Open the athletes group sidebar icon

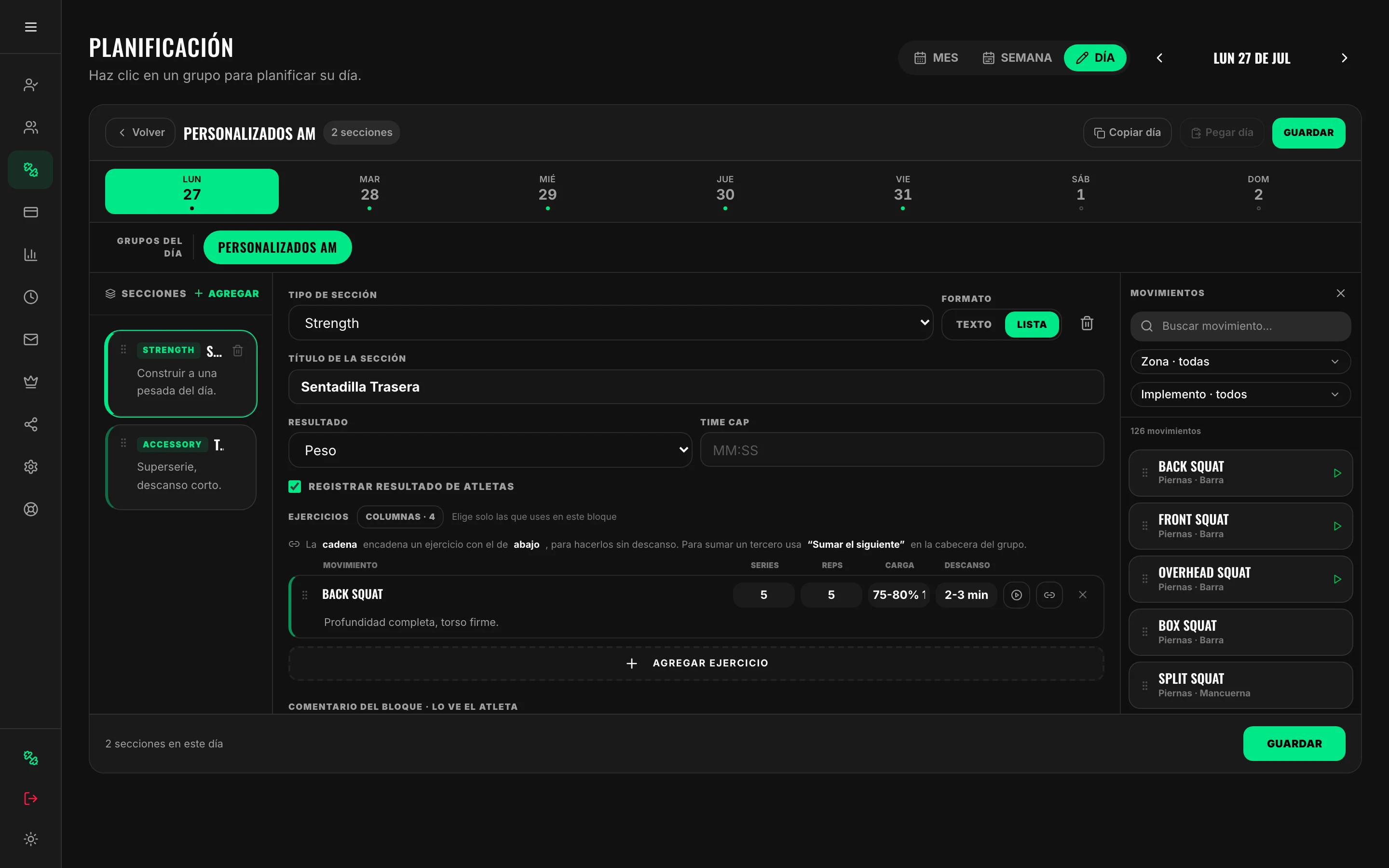(x=30, y=127)
